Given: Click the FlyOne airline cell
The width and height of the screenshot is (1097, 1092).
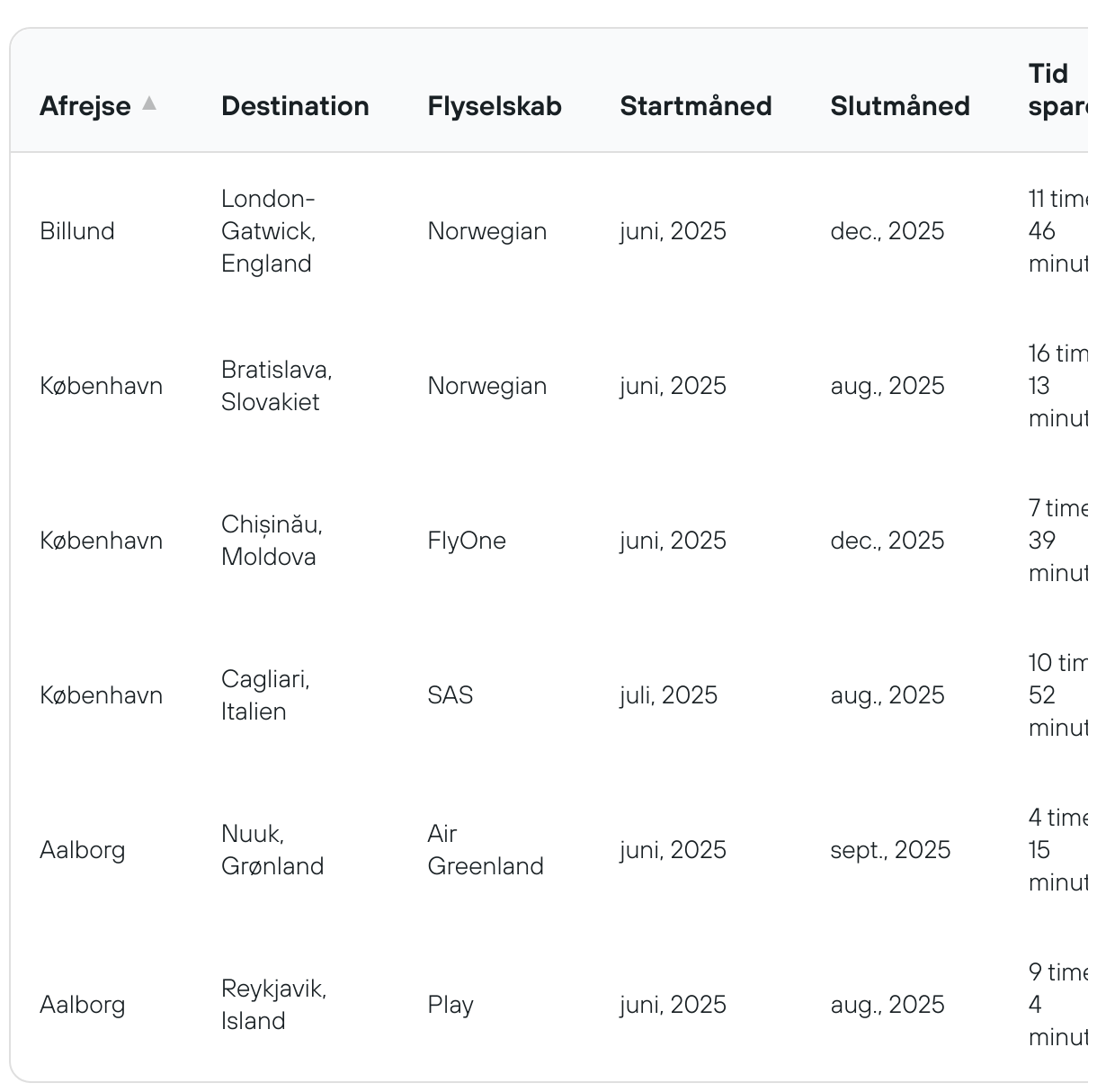Looking at the screenshot, I should (x=467, y=541).
